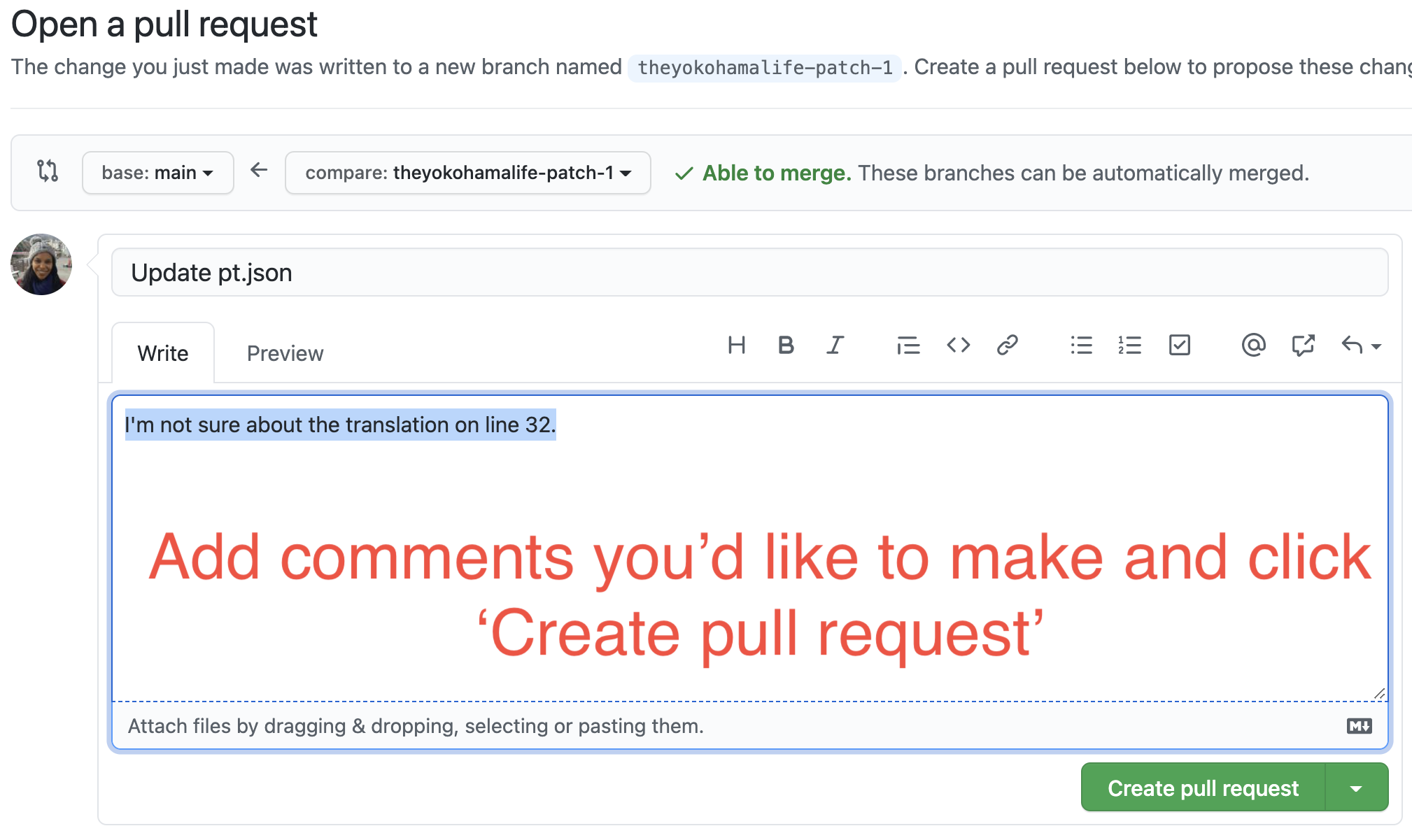Screen dimensions: 1412x840
Task: Insert code with the angle brackets icon
Action: coord(958,345)
